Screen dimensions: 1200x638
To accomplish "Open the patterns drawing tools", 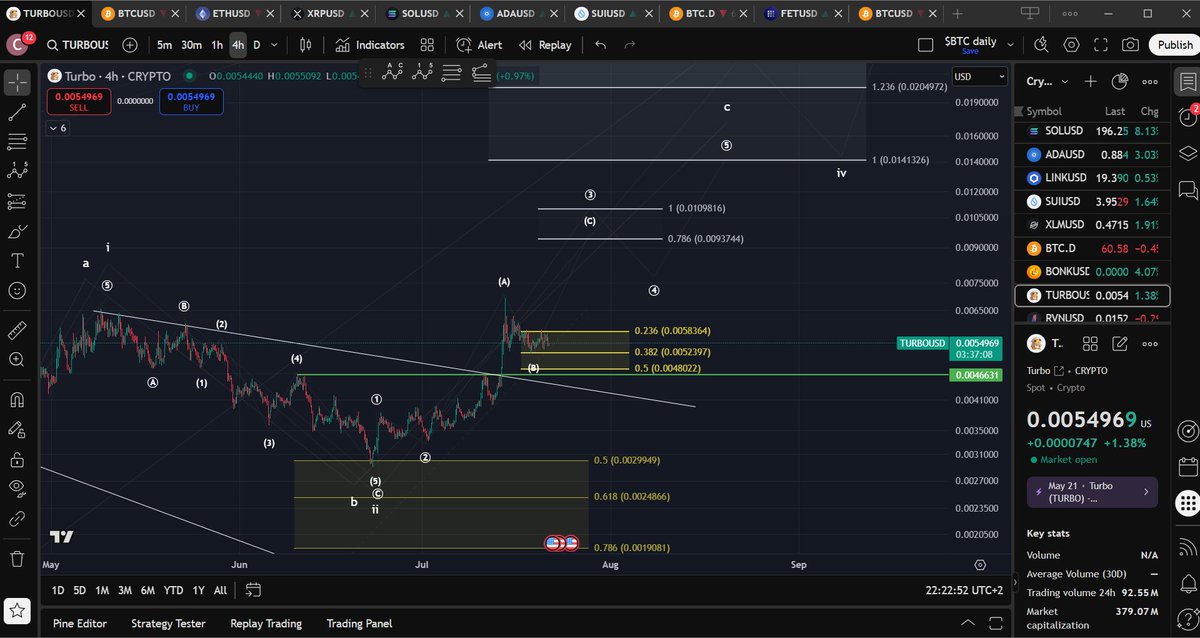I will point(17,172).
